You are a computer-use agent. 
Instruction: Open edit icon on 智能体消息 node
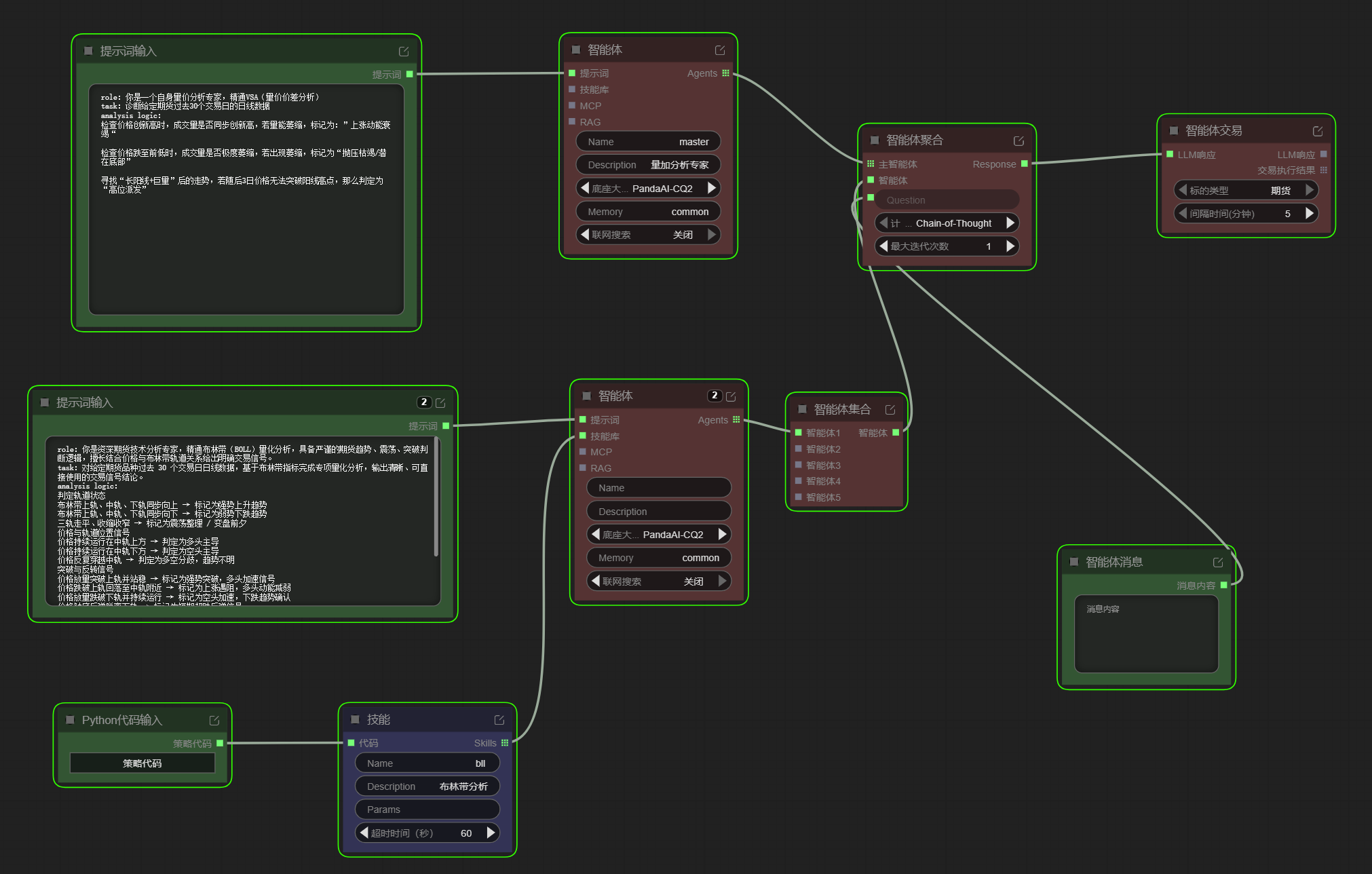coord(1218,562)
